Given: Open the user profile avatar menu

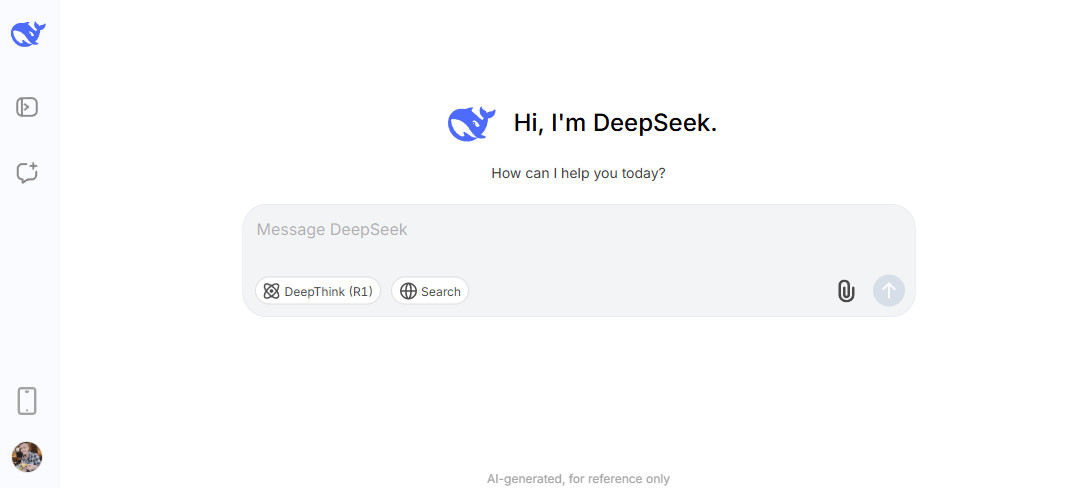Looking at the screenshot, I should (x=27, y=457).
